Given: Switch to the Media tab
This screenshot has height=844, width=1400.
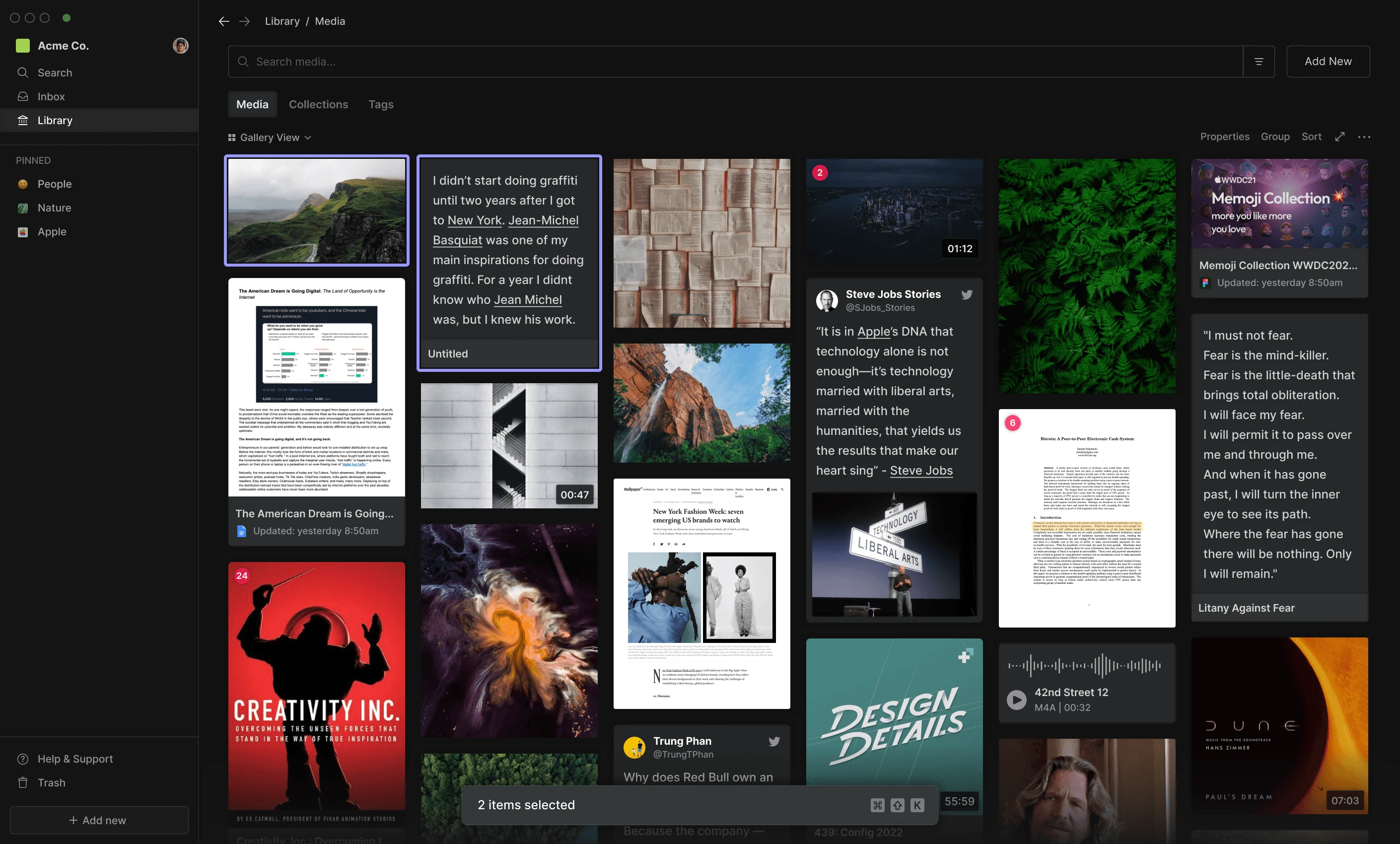Looking at the screenshot, I should tap(252, 104).
